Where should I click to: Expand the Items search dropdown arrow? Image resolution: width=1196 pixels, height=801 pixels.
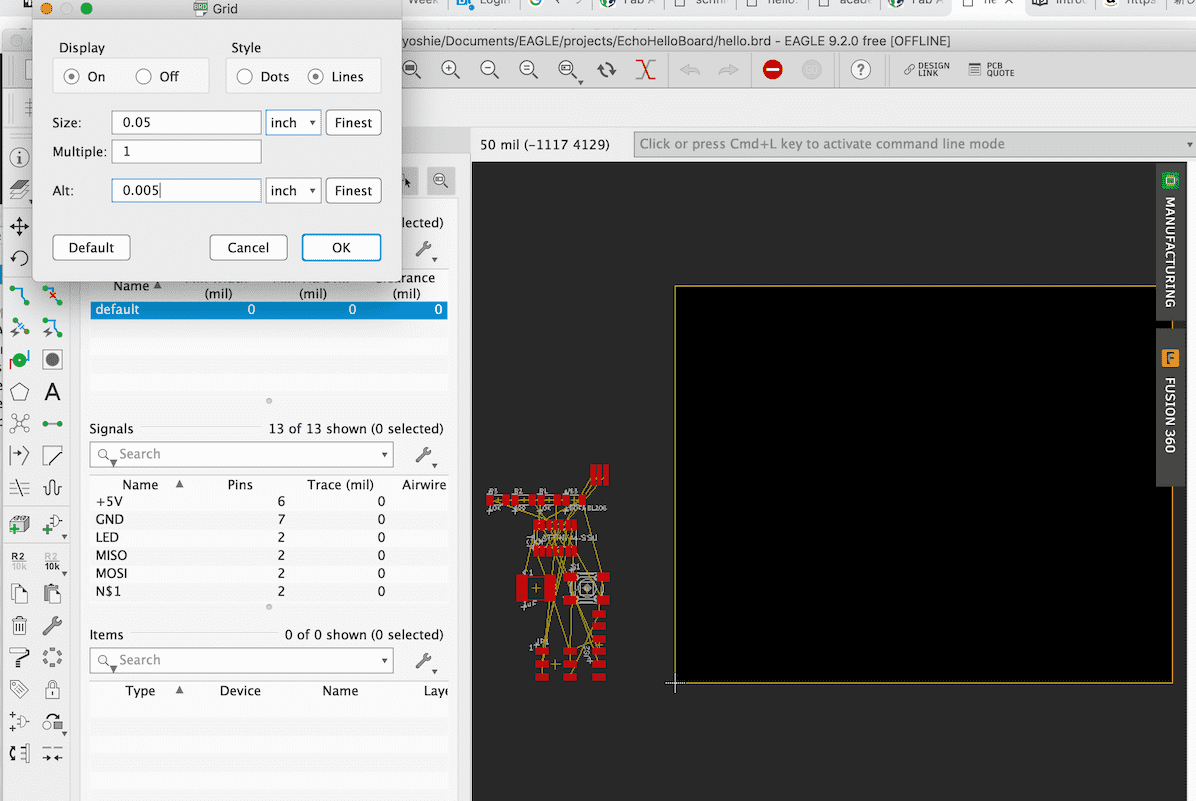pyautogui.click(x=384, y=661)
